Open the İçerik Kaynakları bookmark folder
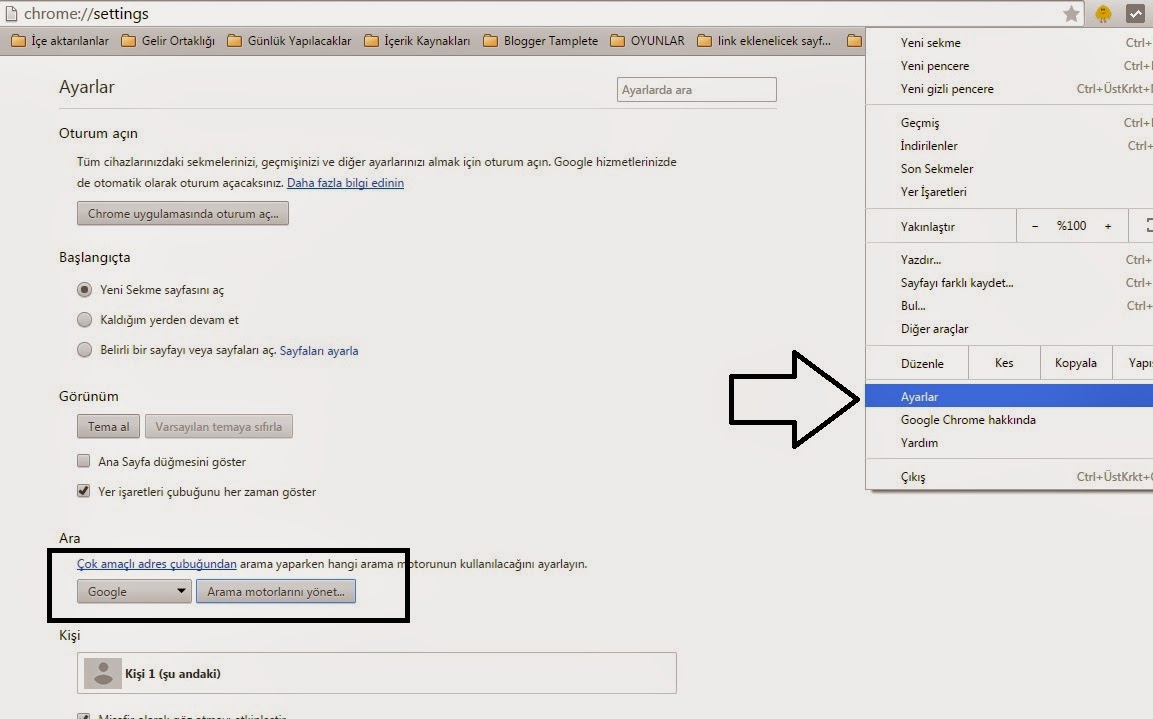Image resolution: width=1153 pixels, height=719 pixels. [417, 40]
